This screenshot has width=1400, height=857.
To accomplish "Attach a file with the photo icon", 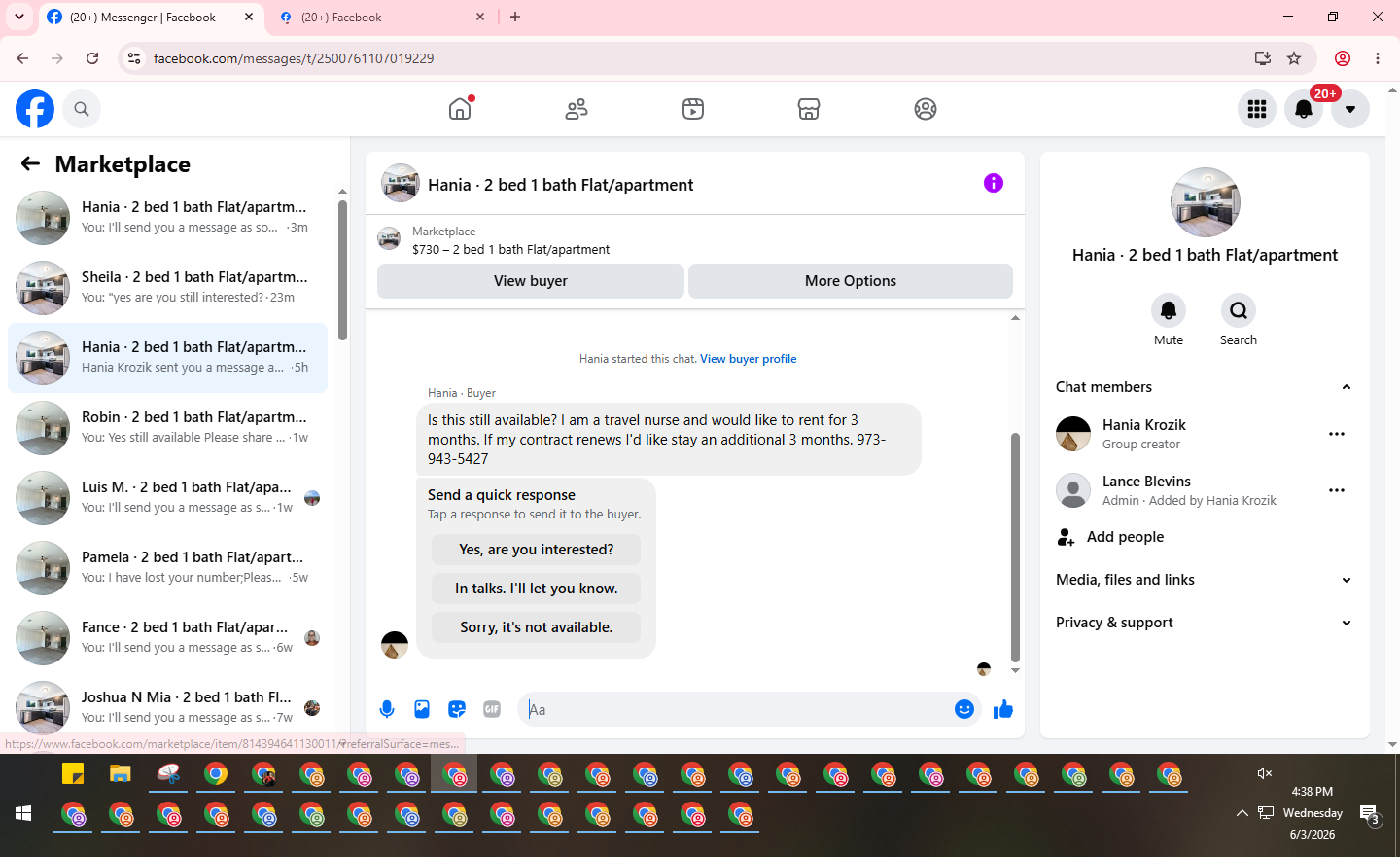I will (x=422, y=709).
